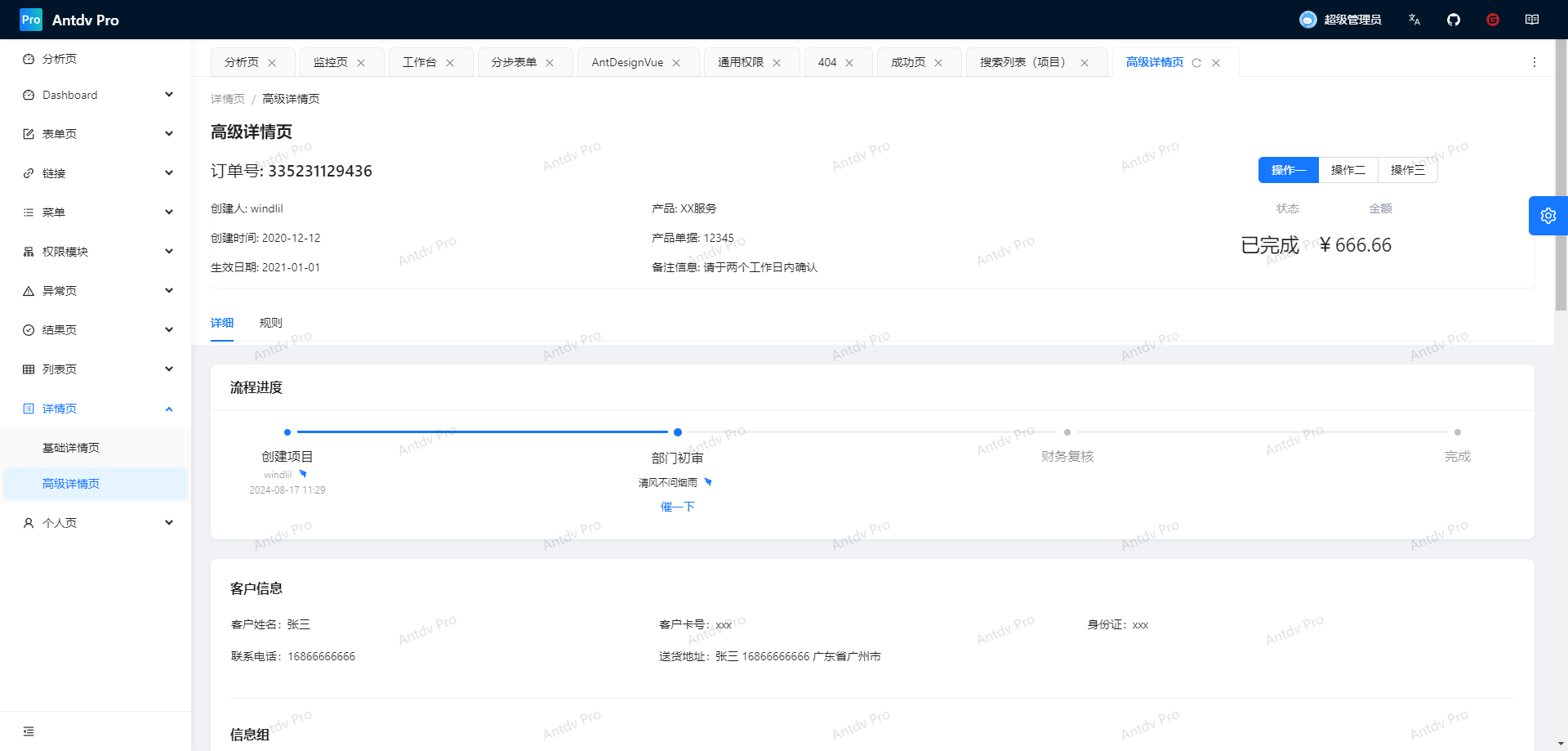The image size is (1568, 751).
Task: Open 基础详情页 in the sidebar
Action: [71, 448]
